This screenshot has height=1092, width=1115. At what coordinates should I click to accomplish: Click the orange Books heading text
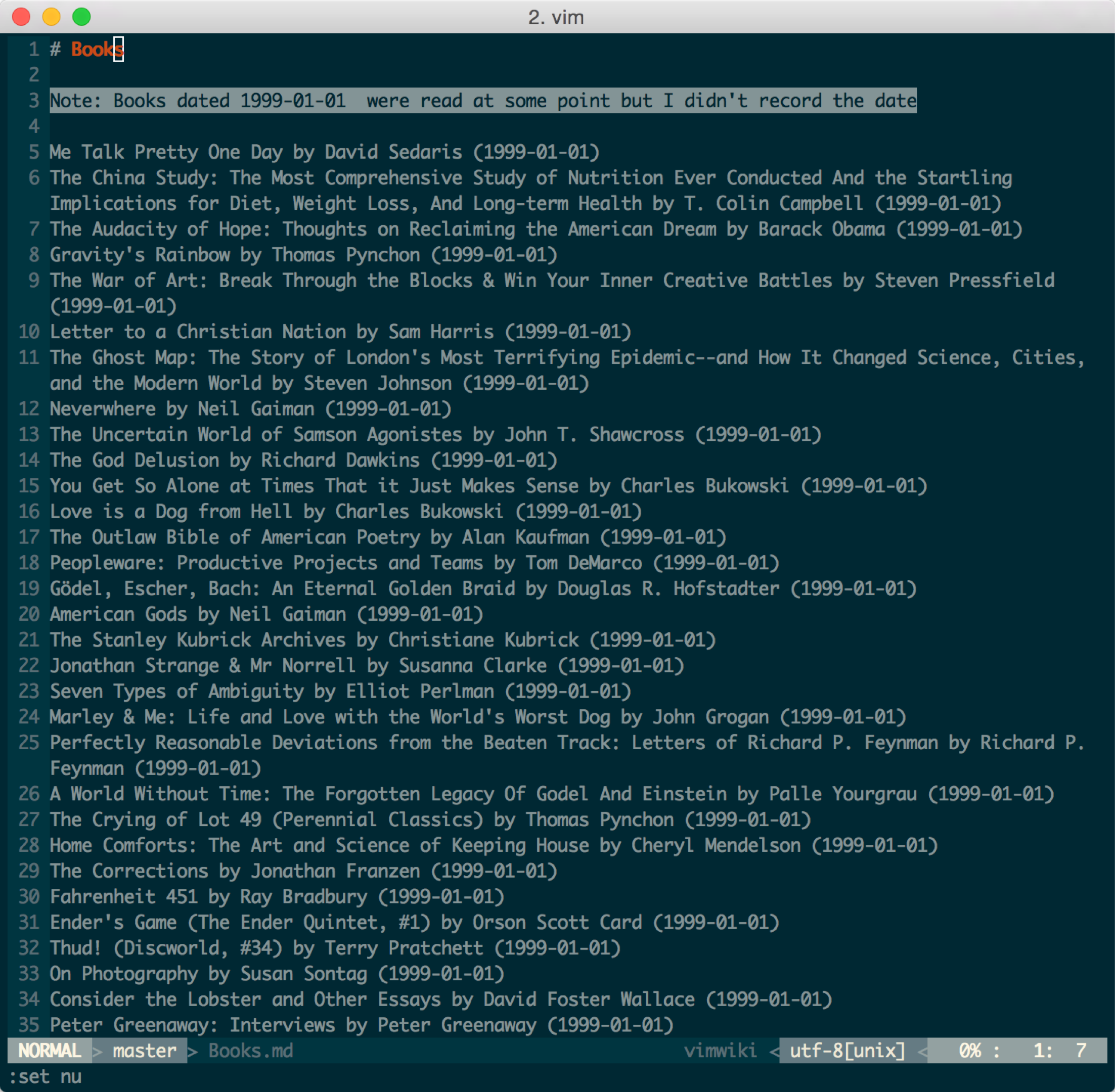96,50
